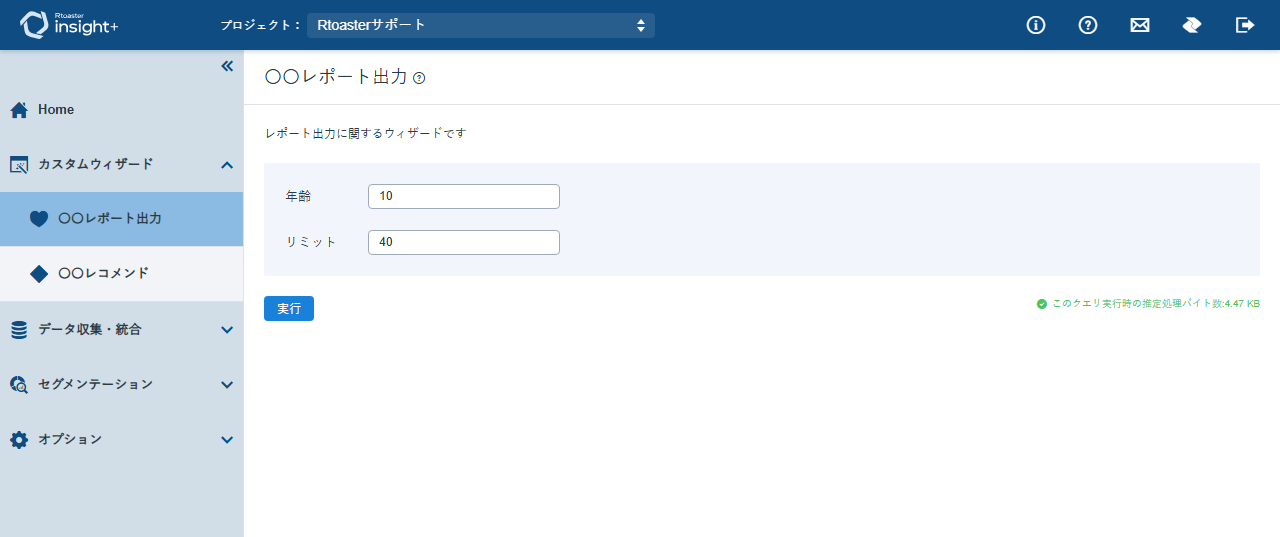Select 〇〇レポート出力 in the sidebar
This screenshot has height=537, width=1280.
pos(121,218)
